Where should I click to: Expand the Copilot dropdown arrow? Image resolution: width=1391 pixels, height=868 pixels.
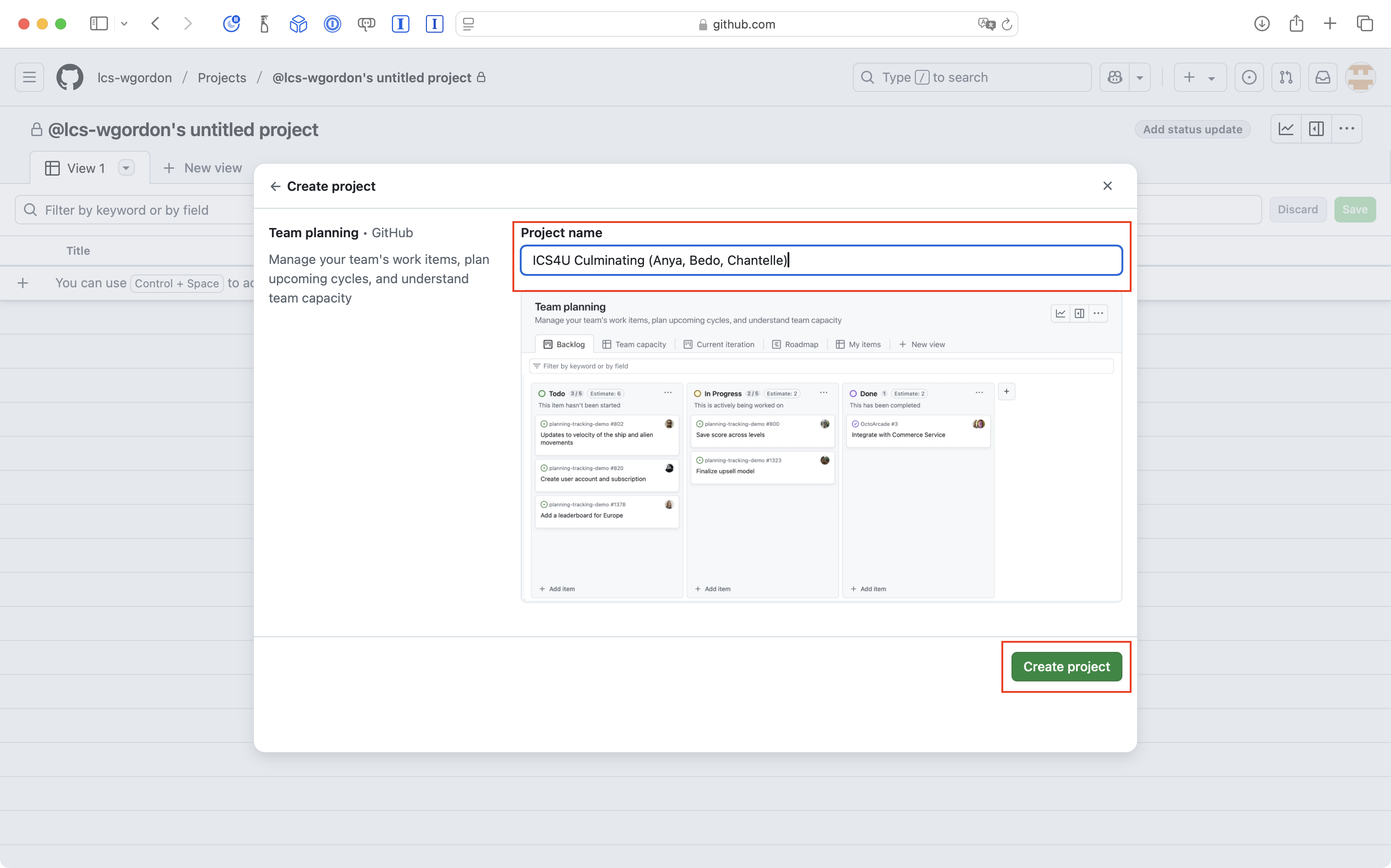click(1140, 78)
